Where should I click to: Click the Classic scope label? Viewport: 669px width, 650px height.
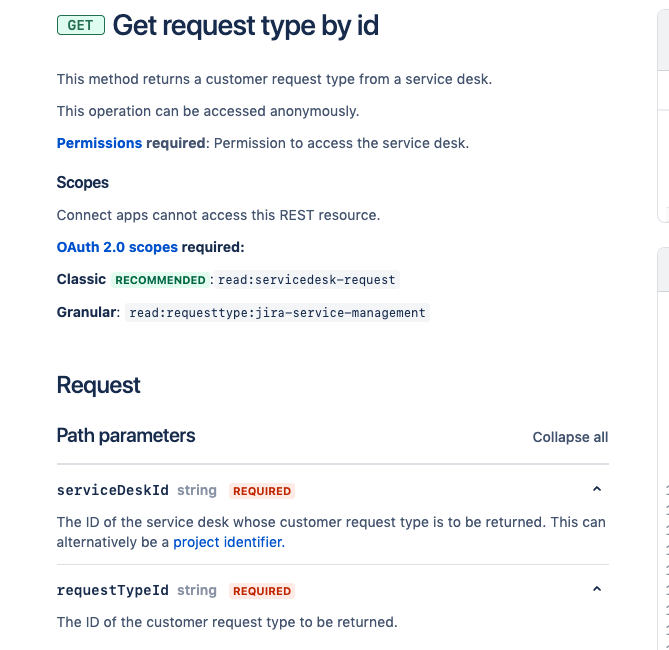[81, 280]
